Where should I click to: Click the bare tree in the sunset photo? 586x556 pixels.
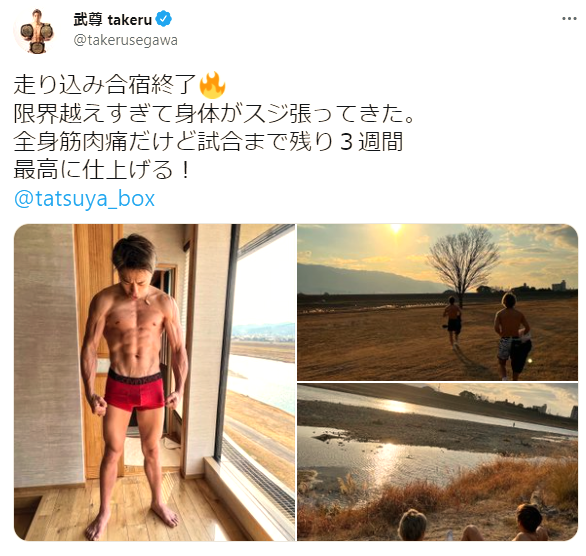pos(463,263)
